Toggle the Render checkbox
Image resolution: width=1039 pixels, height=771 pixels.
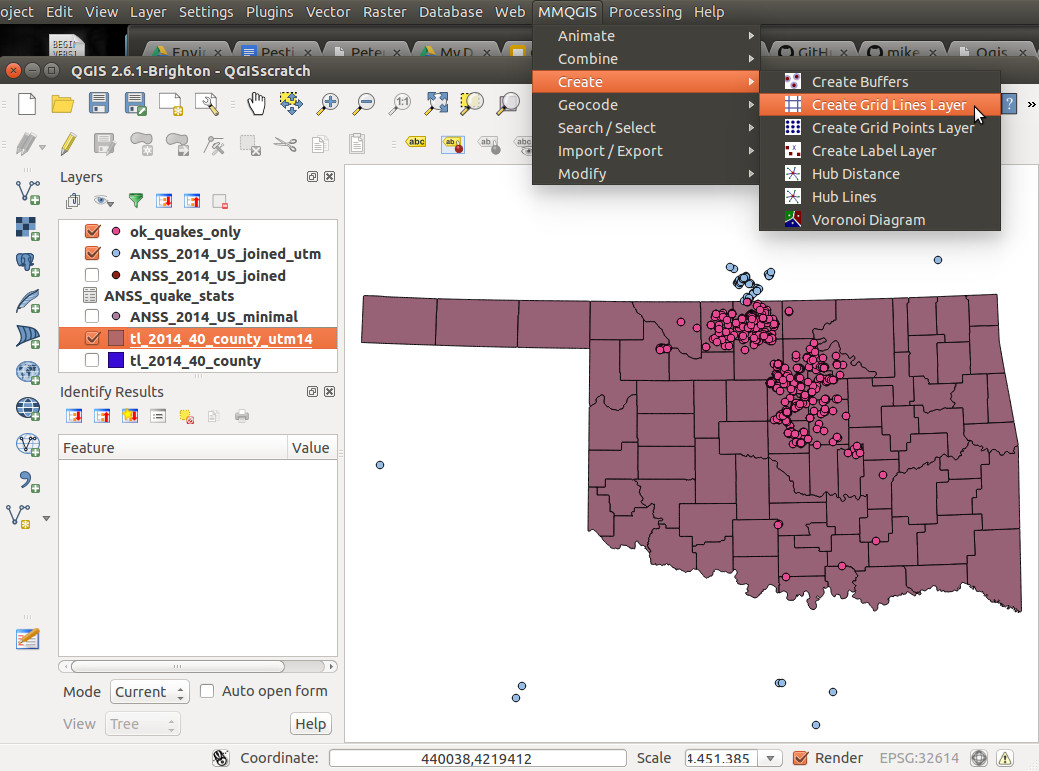800,758
